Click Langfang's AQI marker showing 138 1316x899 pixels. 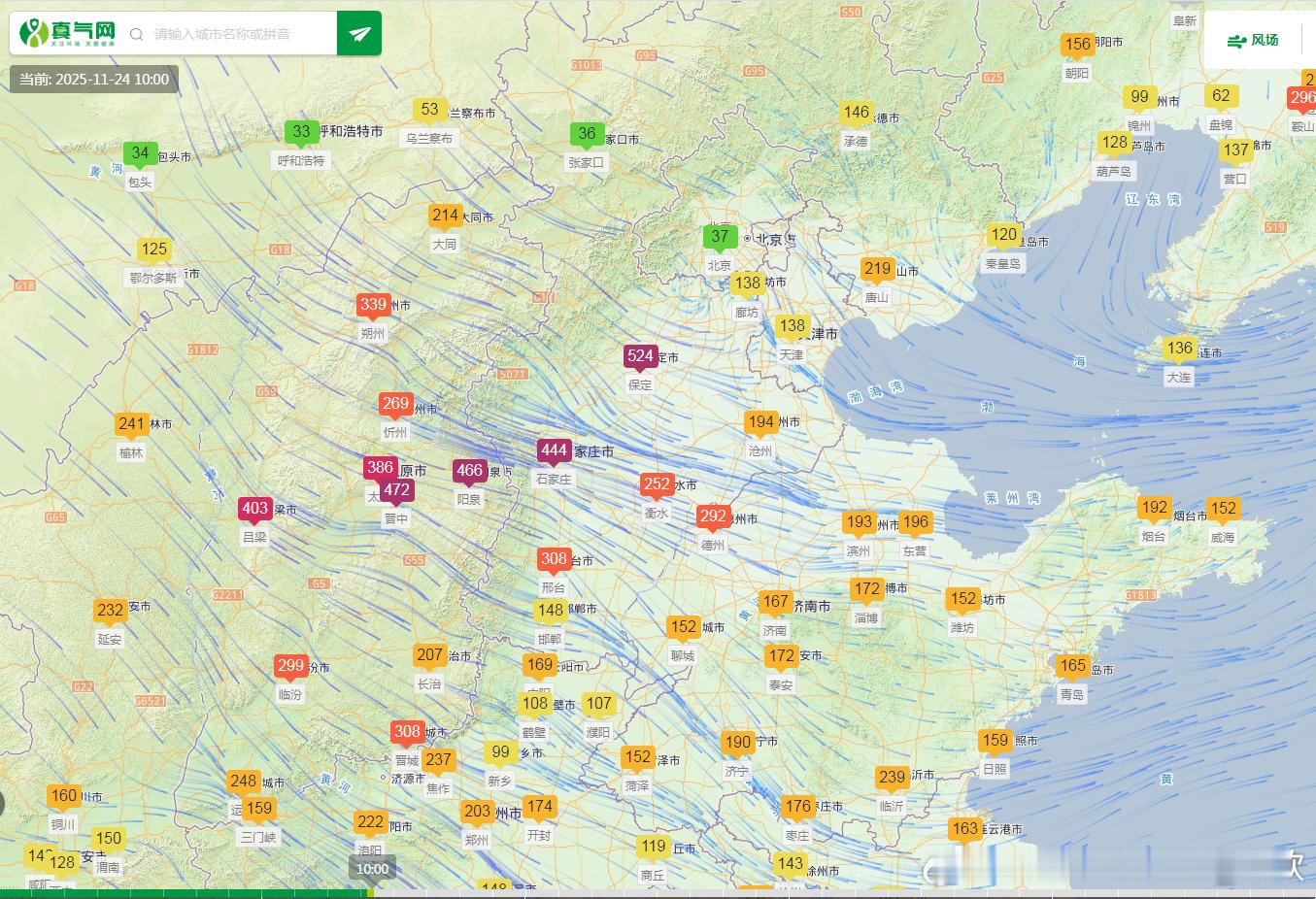point(747,285)
